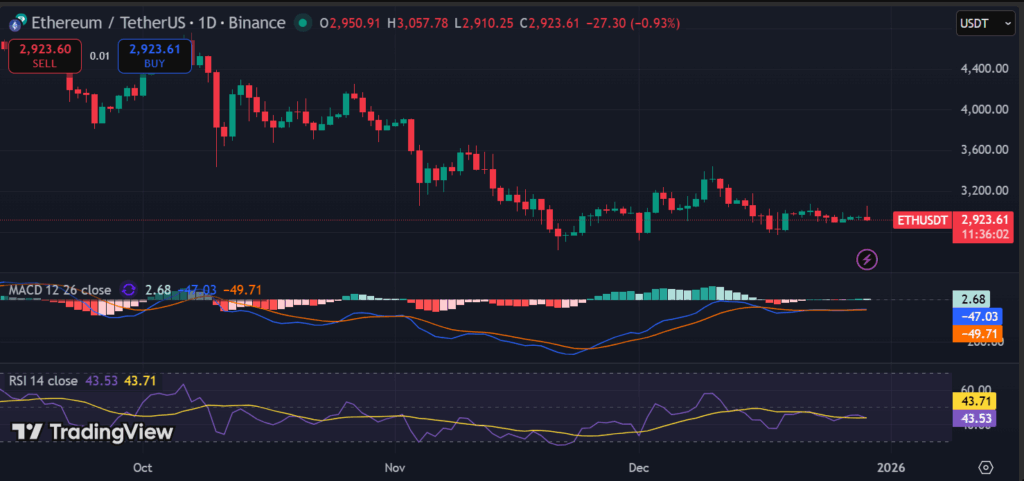1024x481 pixels.
Task: Click the purple lightning bolt icon
Action: click(x=868, y=260)
